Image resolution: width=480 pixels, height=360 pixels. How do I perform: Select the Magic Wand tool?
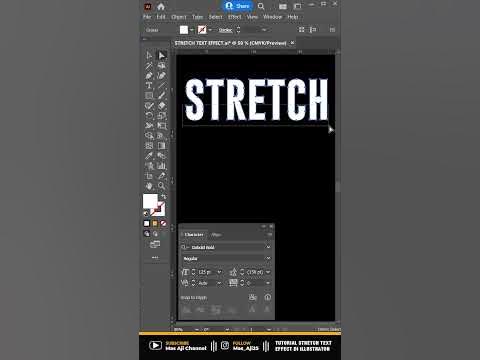click(x=149, y=65)
